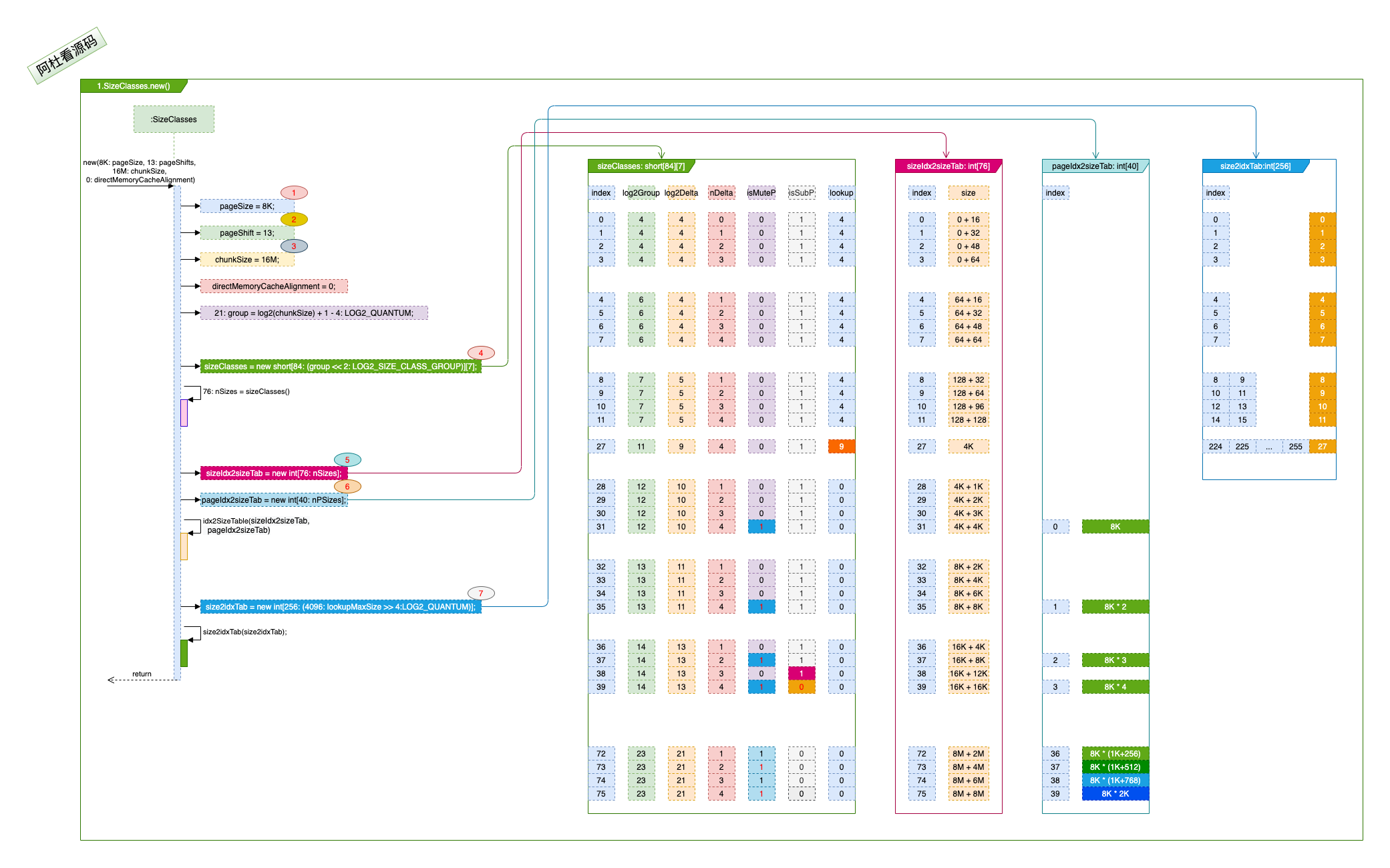Select the :SizeClasses lifeline box
The image size is (1390, 868).
pos(174,120)
